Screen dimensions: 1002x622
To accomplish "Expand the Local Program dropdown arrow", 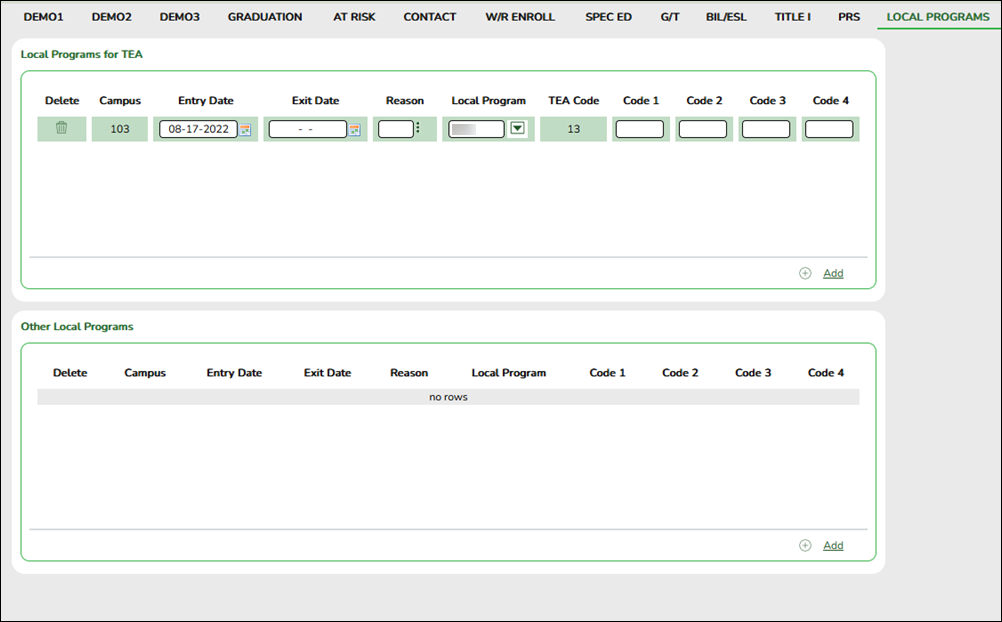I will click(517, 128).
